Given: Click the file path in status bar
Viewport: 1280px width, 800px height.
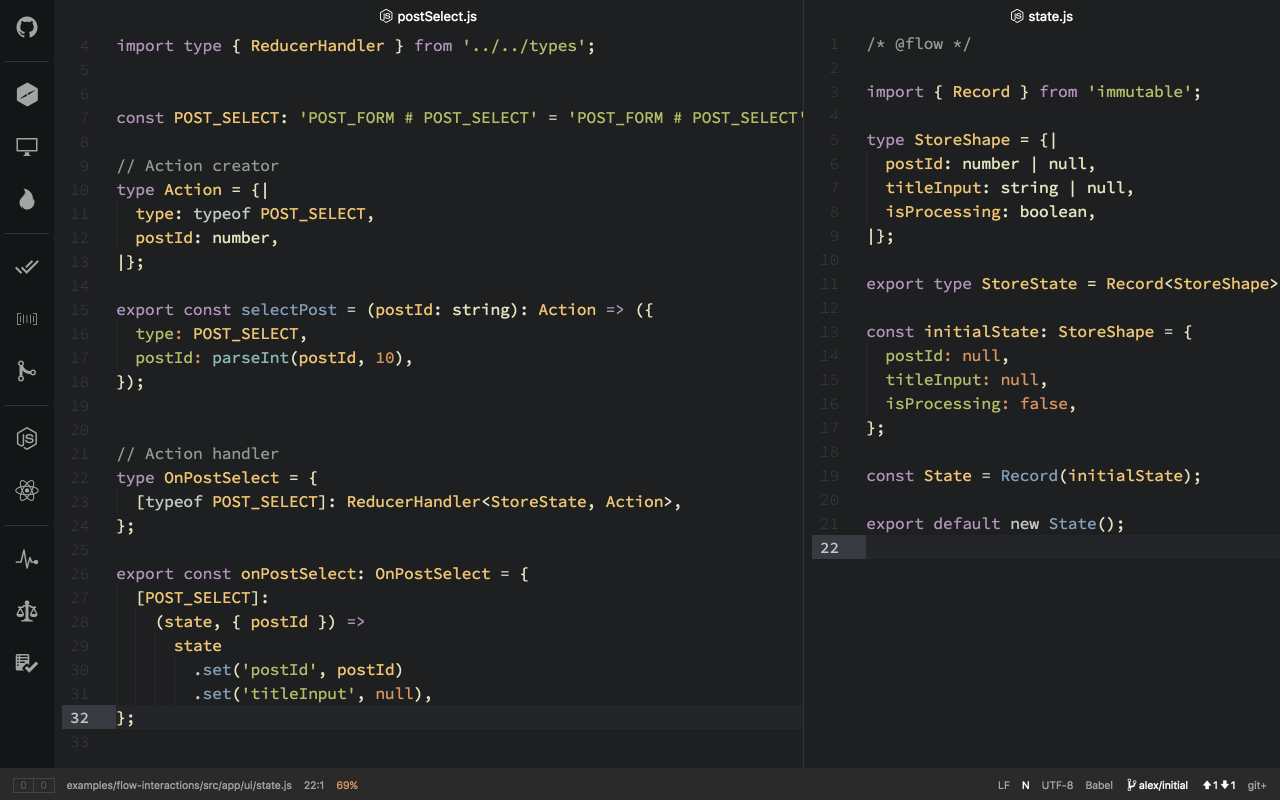Looking at the screenshot, I should (x=179, y=785).
